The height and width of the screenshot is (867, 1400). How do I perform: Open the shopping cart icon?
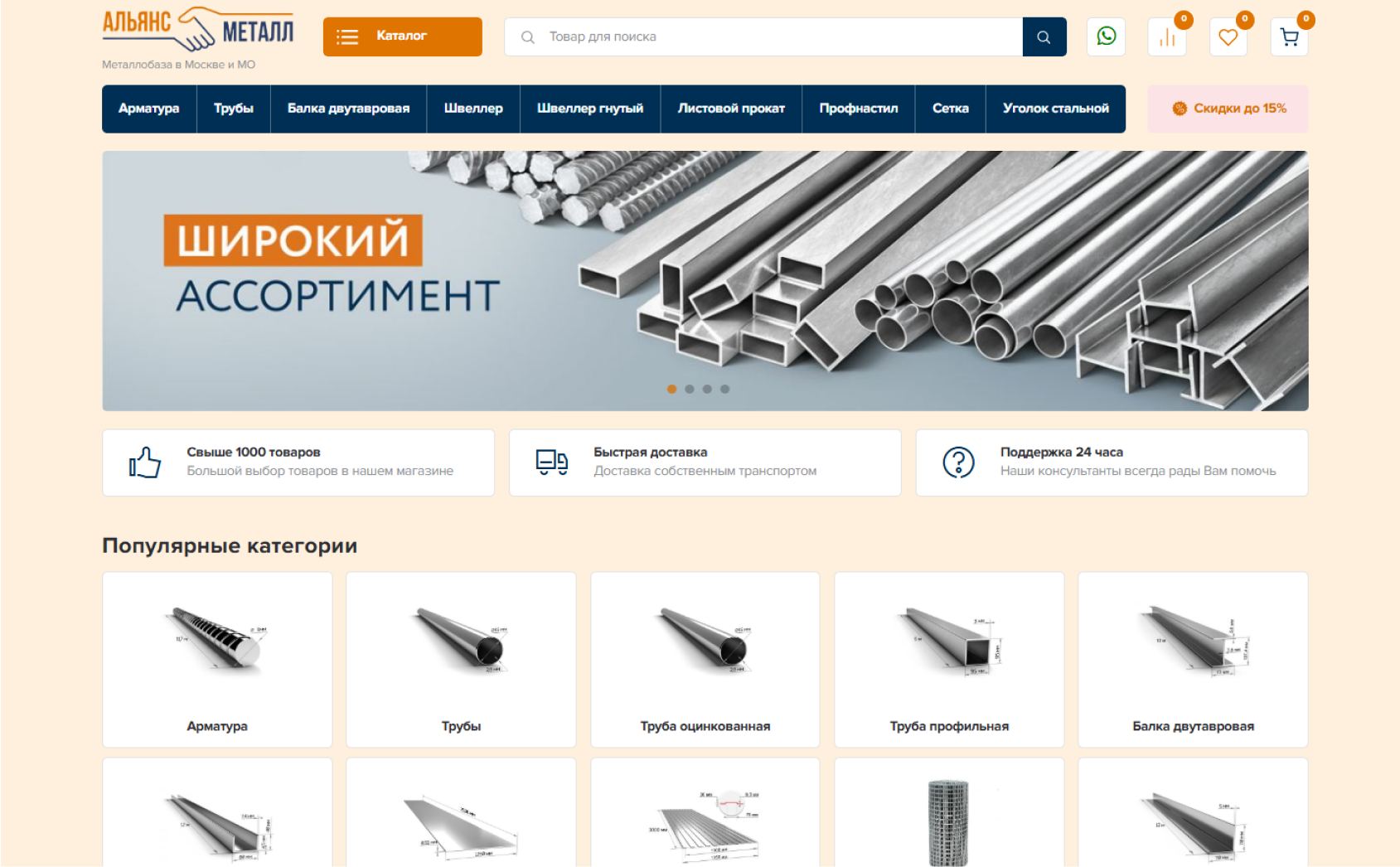[x=1289, y=37]
